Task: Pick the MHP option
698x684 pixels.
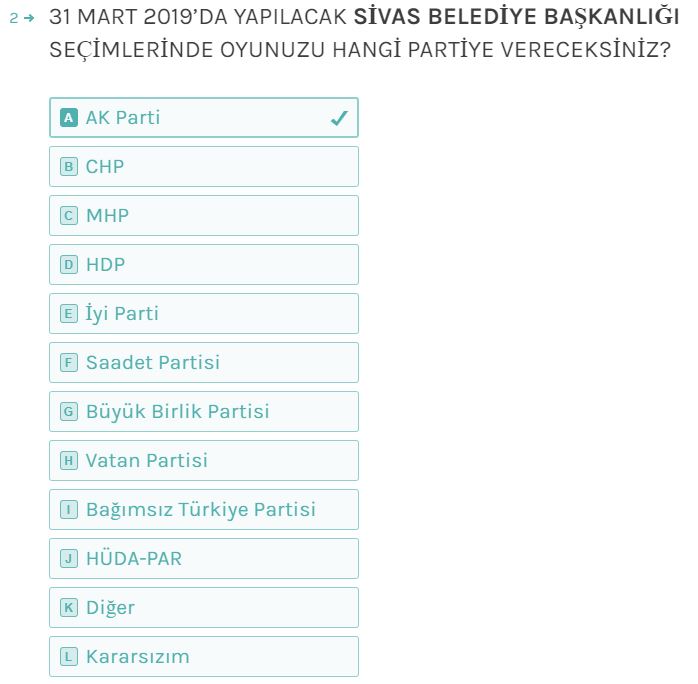Action: (x=203, y=216)
